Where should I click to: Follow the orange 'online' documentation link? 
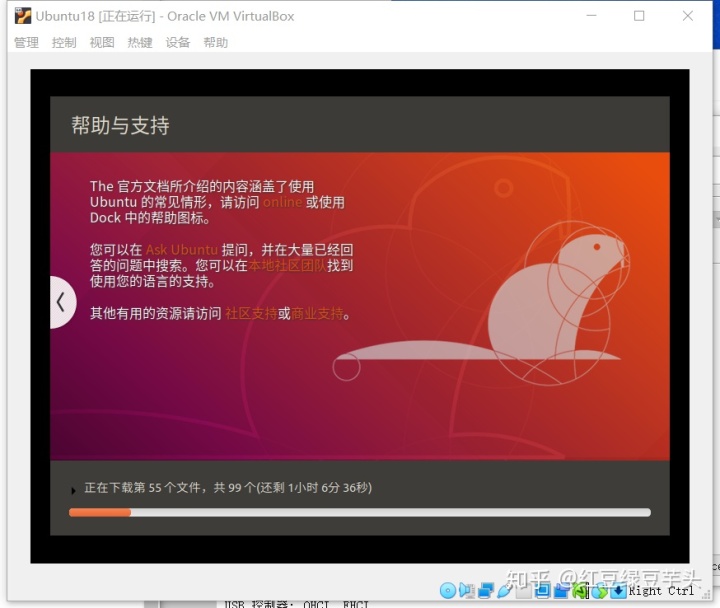point(283,202)
